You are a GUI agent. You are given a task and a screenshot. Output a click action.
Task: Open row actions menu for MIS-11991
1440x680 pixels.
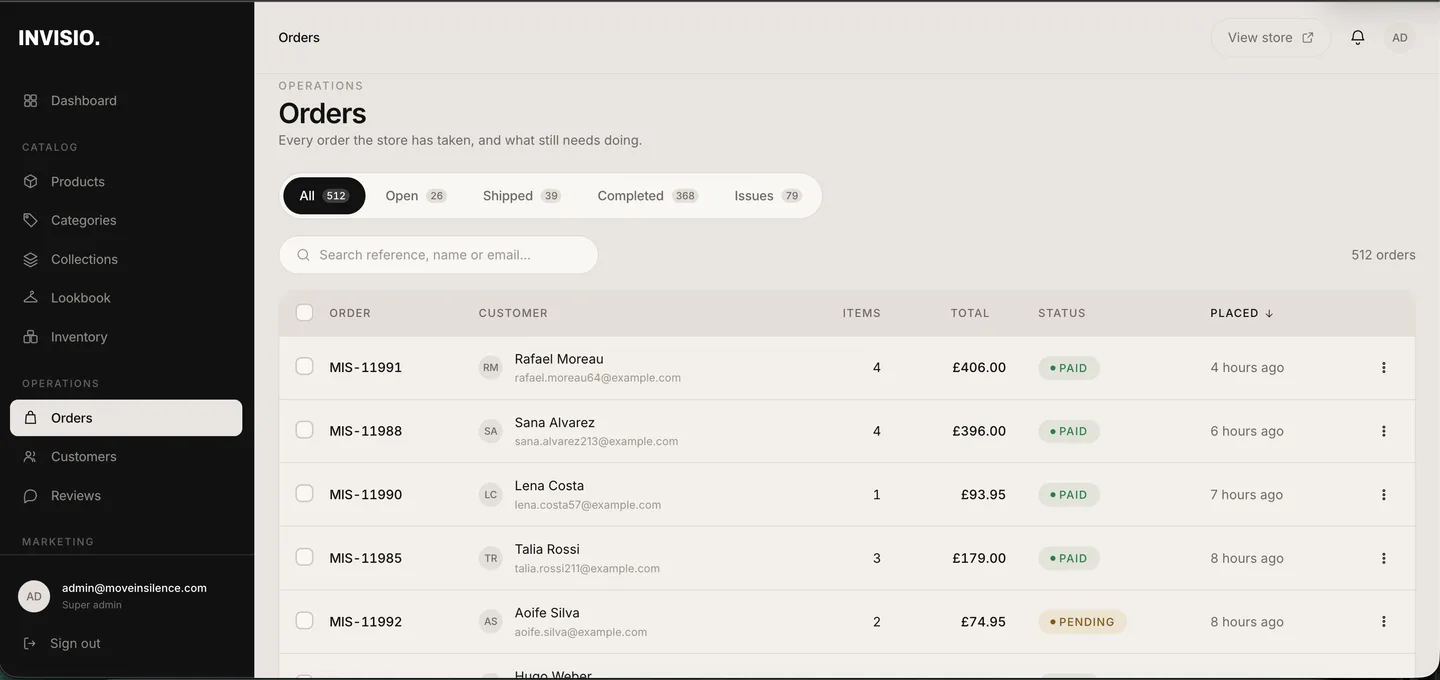point(1384,368)
